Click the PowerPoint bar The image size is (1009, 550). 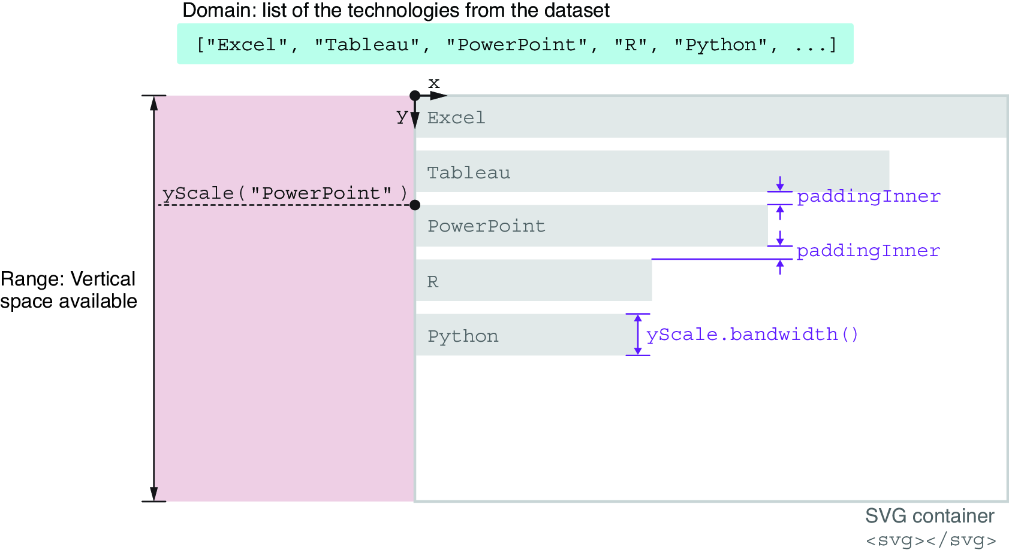tap(591, 226)
